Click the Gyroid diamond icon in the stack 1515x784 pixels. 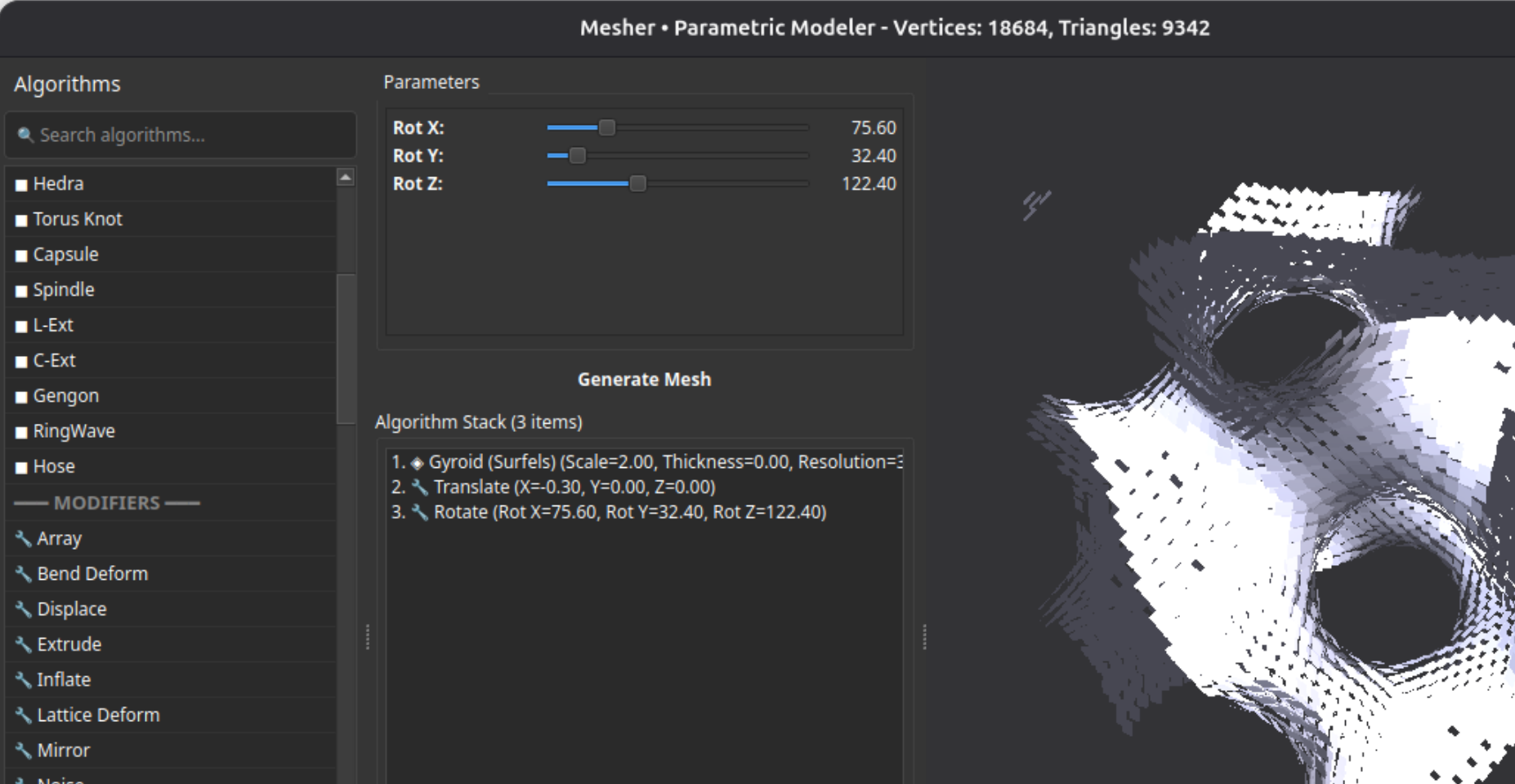(x=416, y=462)
